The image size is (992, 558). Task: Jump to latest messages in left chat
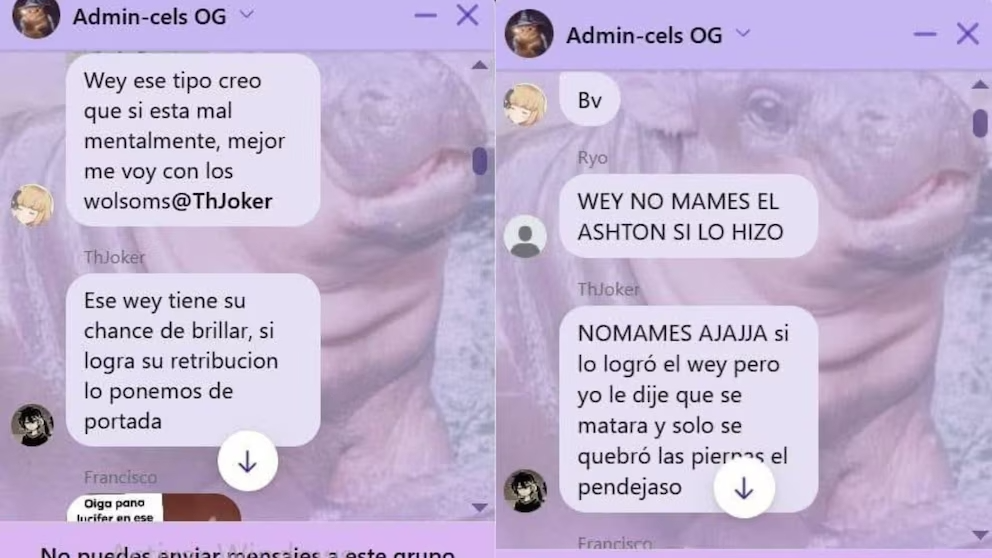(247, 462)
